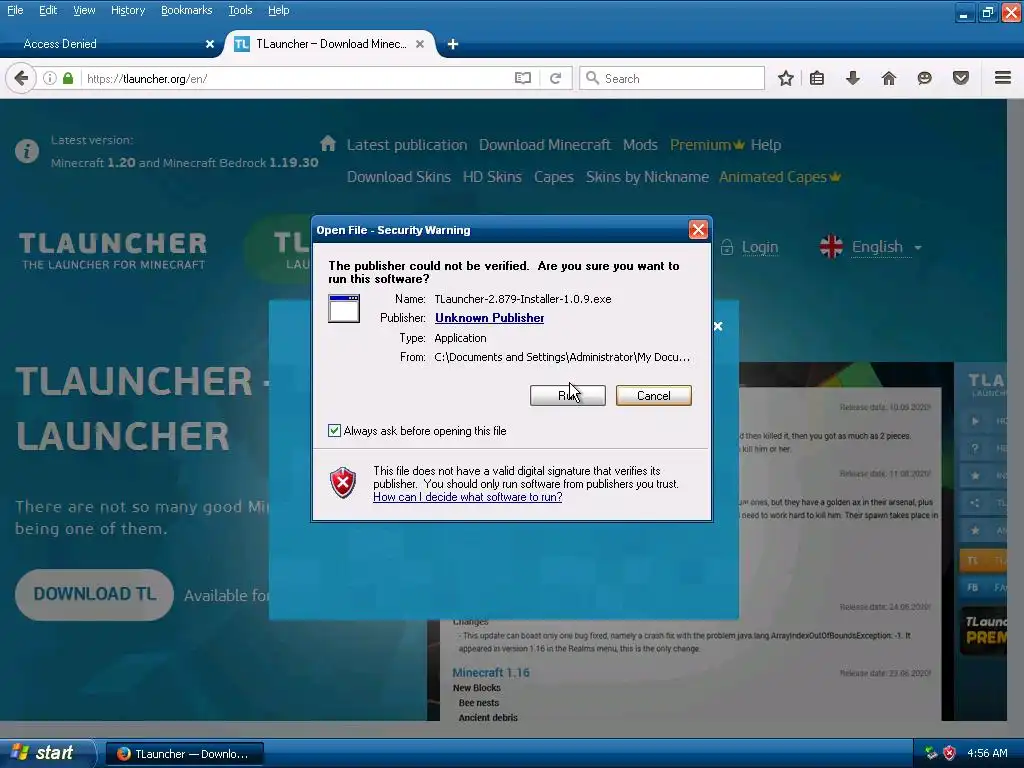
Task: Open Latest publication page
Action: (x=407, y=145)
